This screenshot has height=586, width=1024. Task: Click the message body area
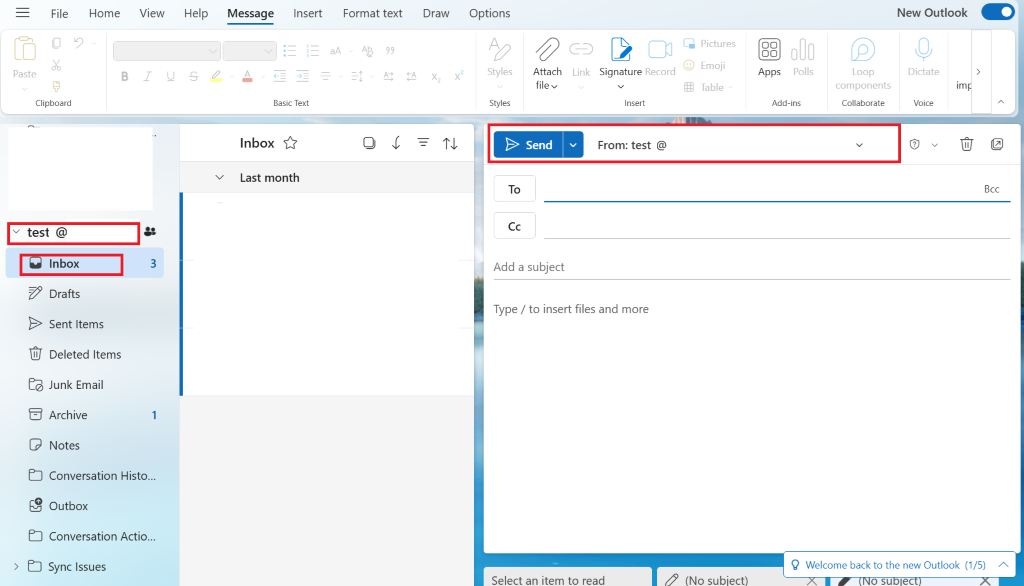(x=752, y=425)
